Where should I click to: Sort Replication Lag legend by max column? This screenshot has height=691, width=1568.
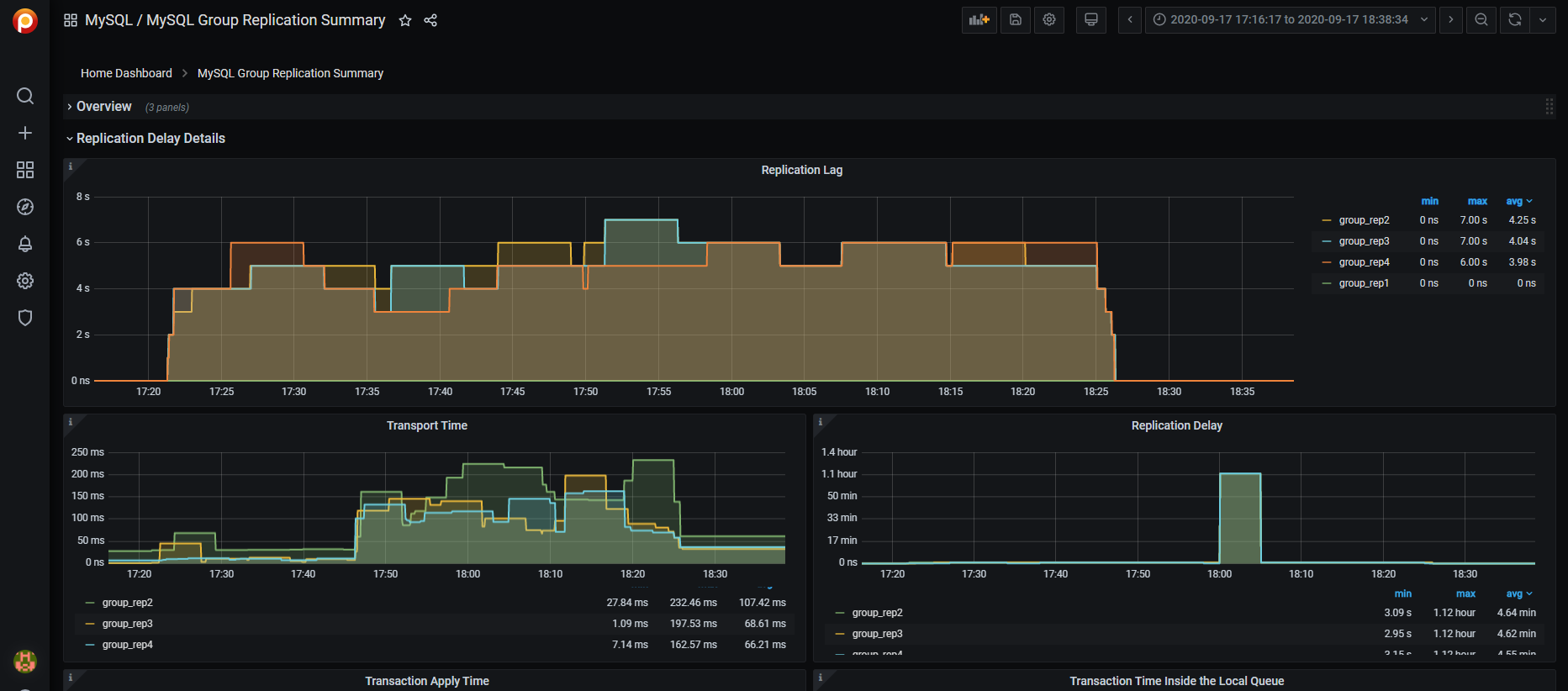(x=1477, y=201)
